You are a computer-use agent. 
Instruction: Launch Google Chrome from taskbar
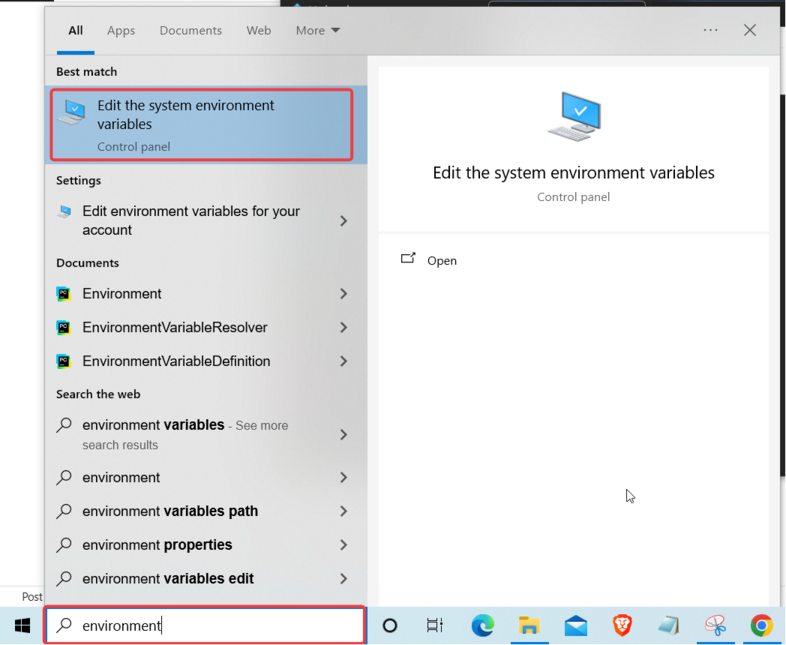coord(761,625)
